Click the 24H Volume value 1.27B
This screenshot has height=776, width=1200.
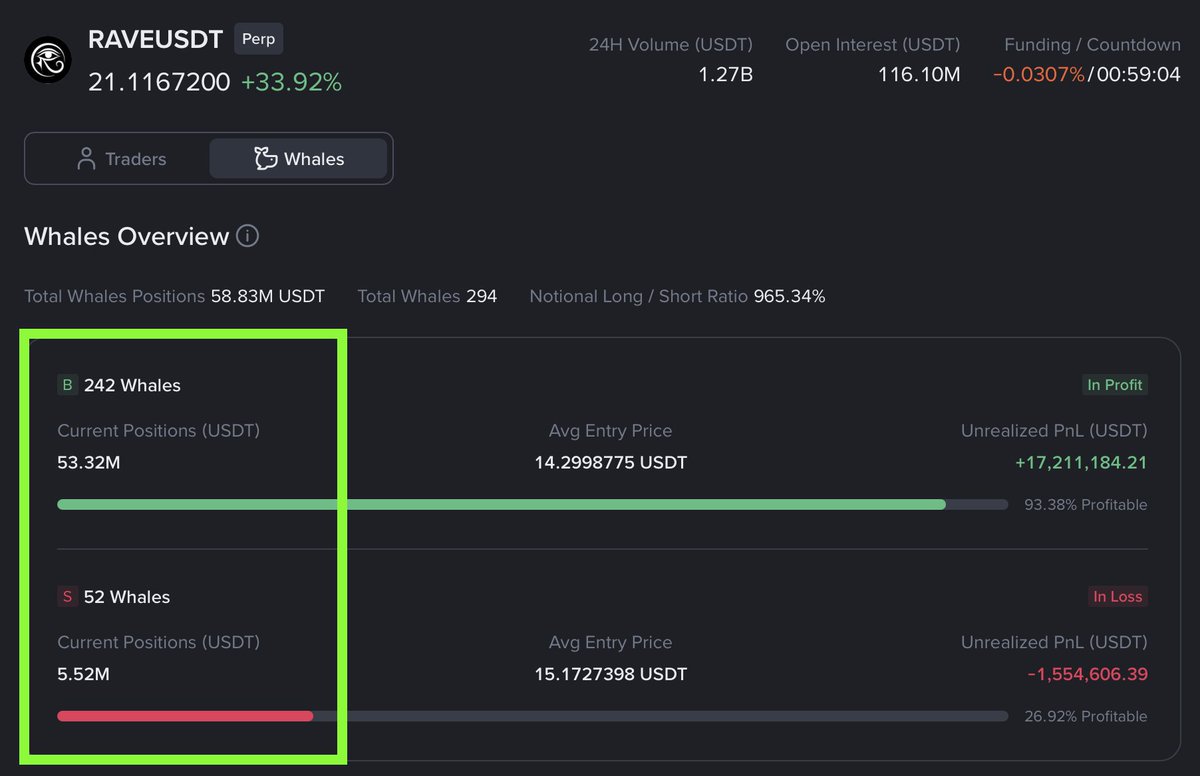click(725, 73)
